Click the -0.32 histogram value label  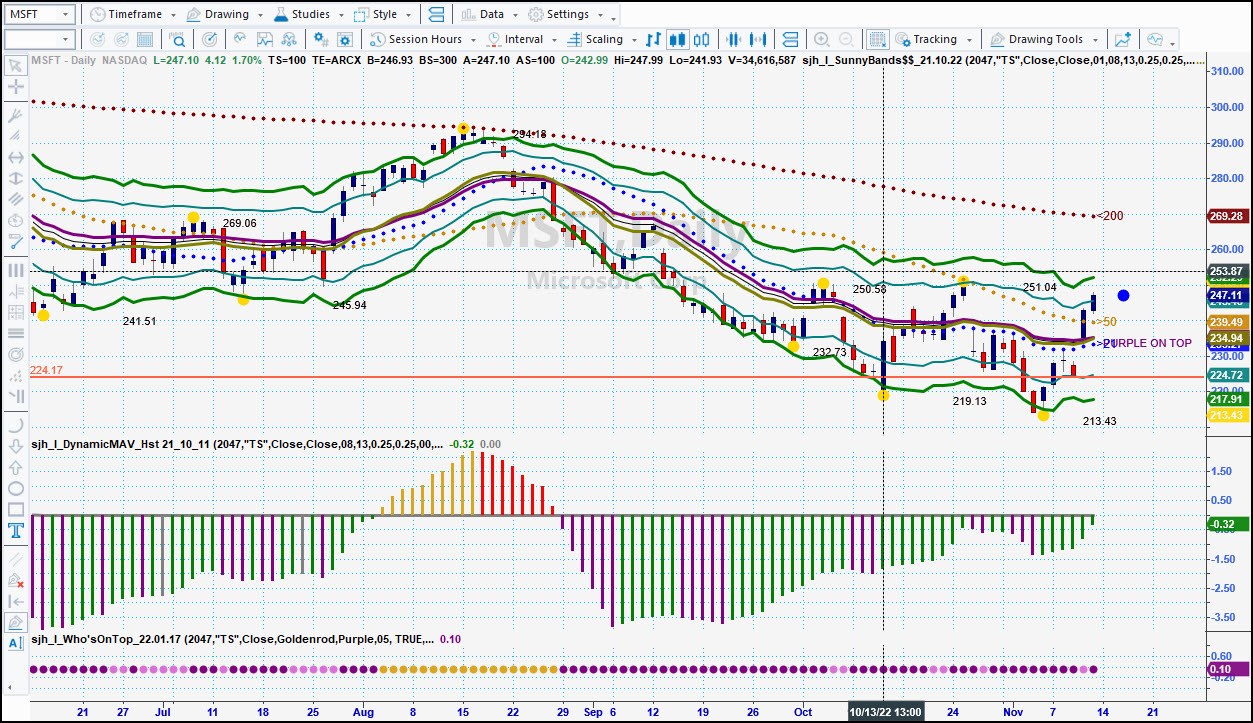(x=1226, y=524)
